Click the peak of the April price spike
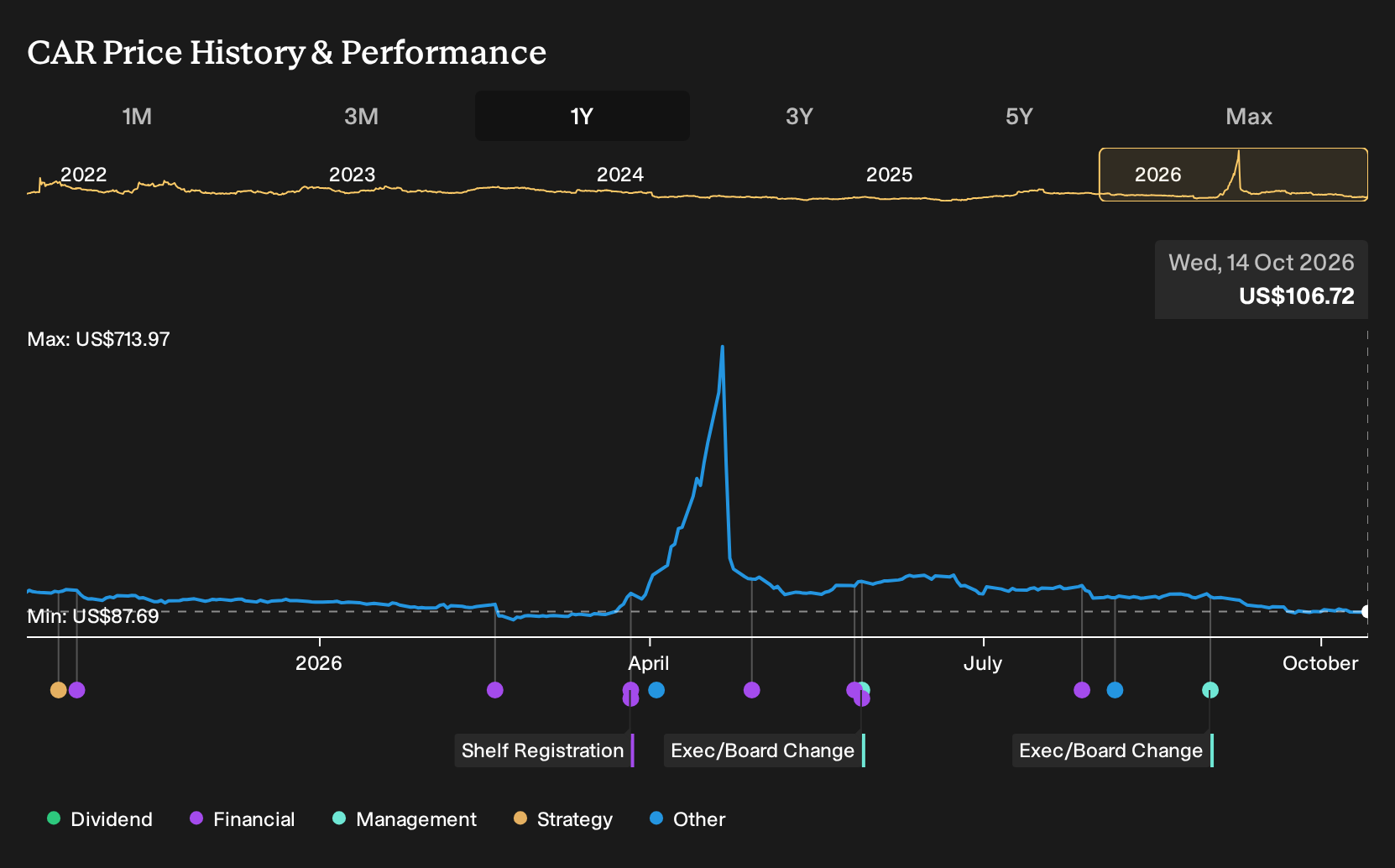Viewport: 1395px width, 868px height. [722, 347]
